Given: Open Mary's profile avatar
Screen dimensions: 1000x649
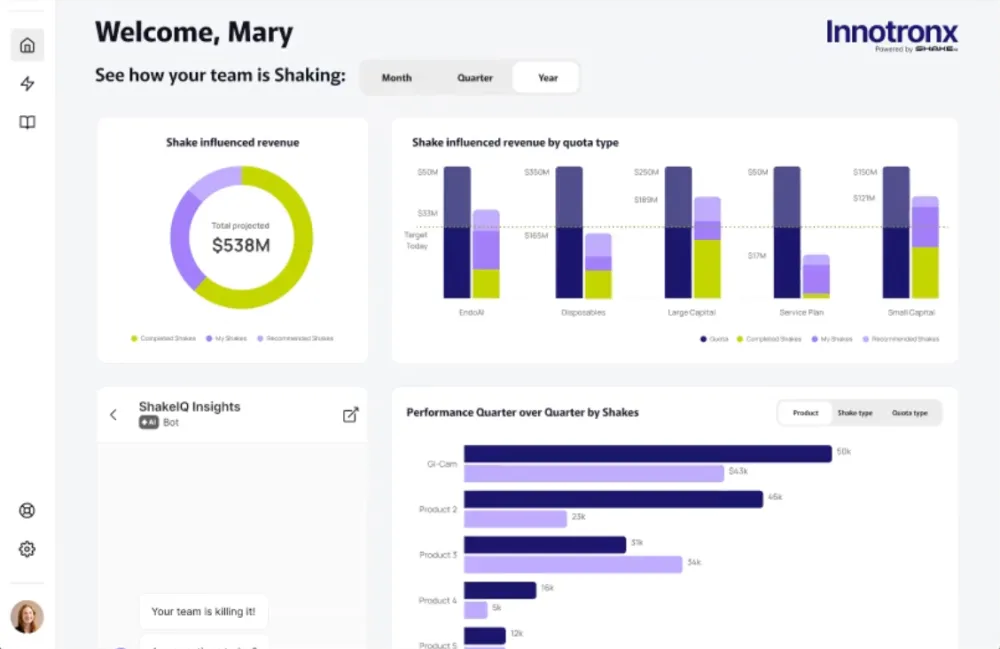Looking at the screenshot, I should click(27, 616).
